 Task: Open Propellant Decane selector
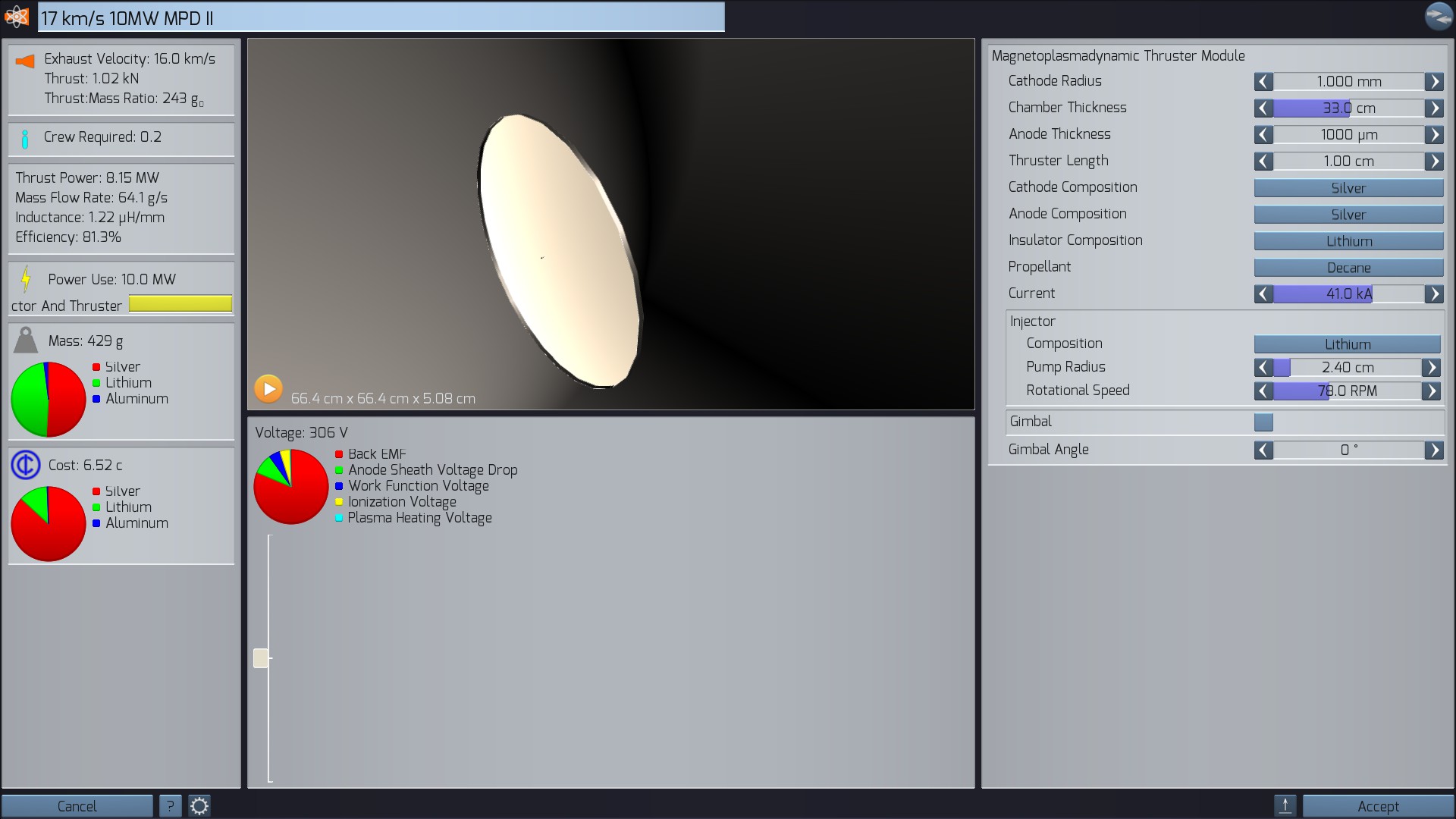tap(1348, 267)
